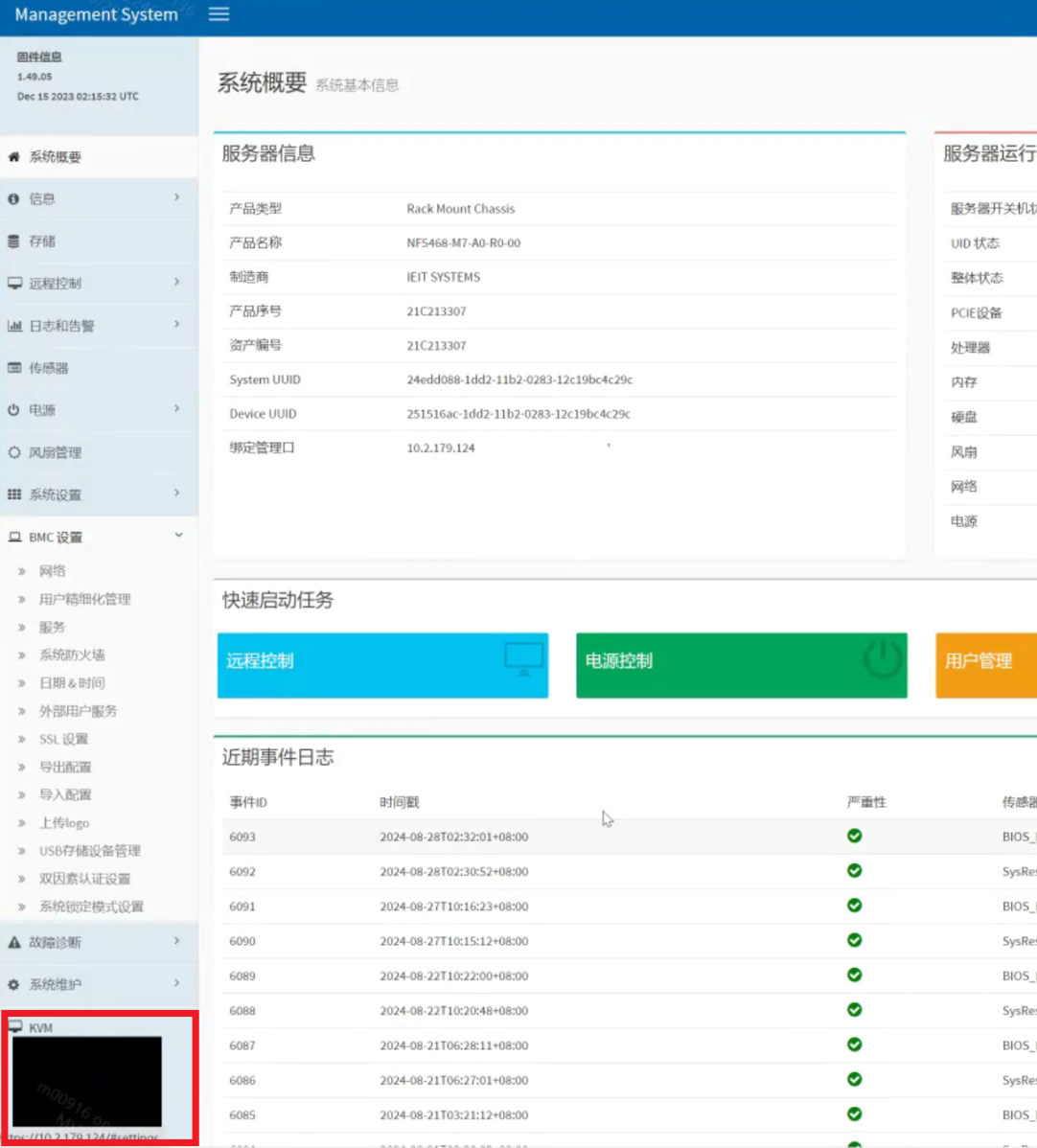Click the fan icon beside 风扇管理
1037x1148 pixels.
pos(14,452)
